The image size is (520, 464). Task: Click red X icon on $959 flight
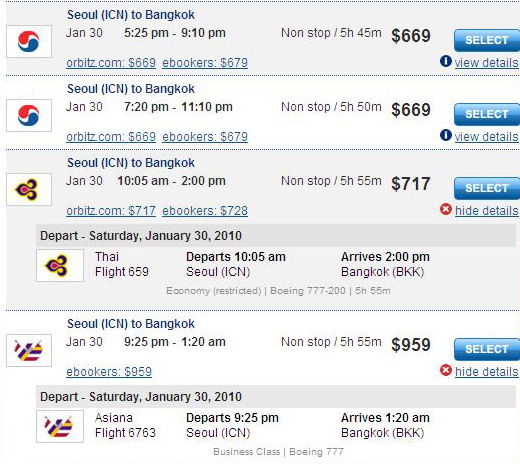tap(446, 370)
